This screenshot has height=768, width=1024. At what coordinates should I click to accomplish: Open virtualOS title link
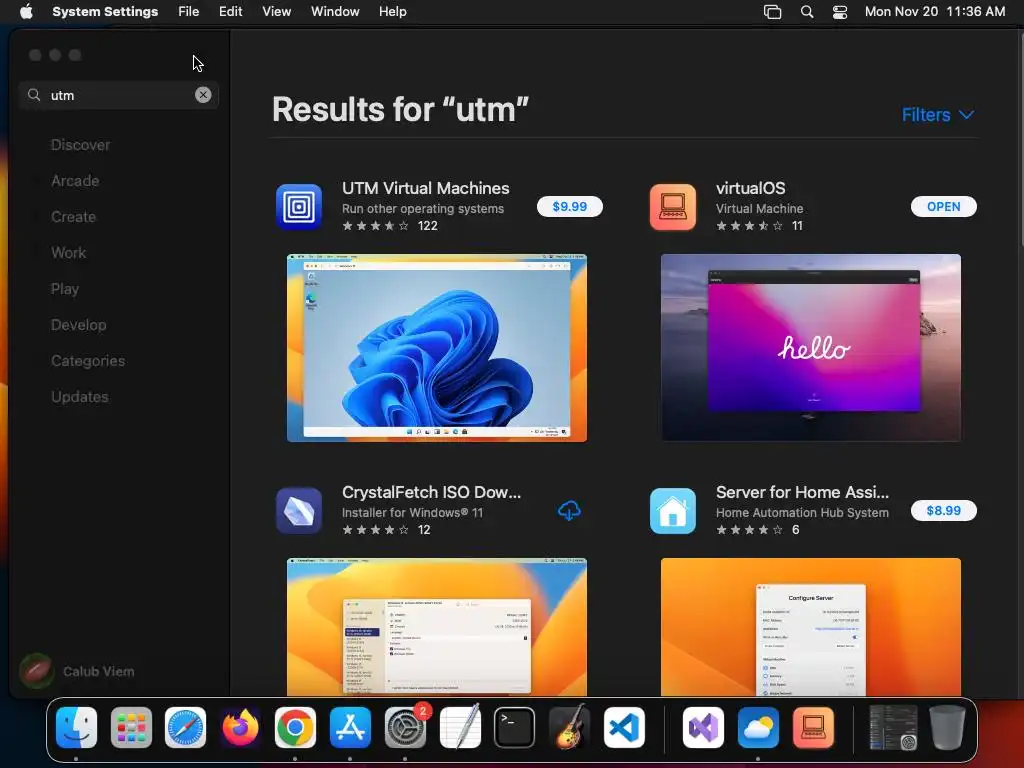coord(750,188)
